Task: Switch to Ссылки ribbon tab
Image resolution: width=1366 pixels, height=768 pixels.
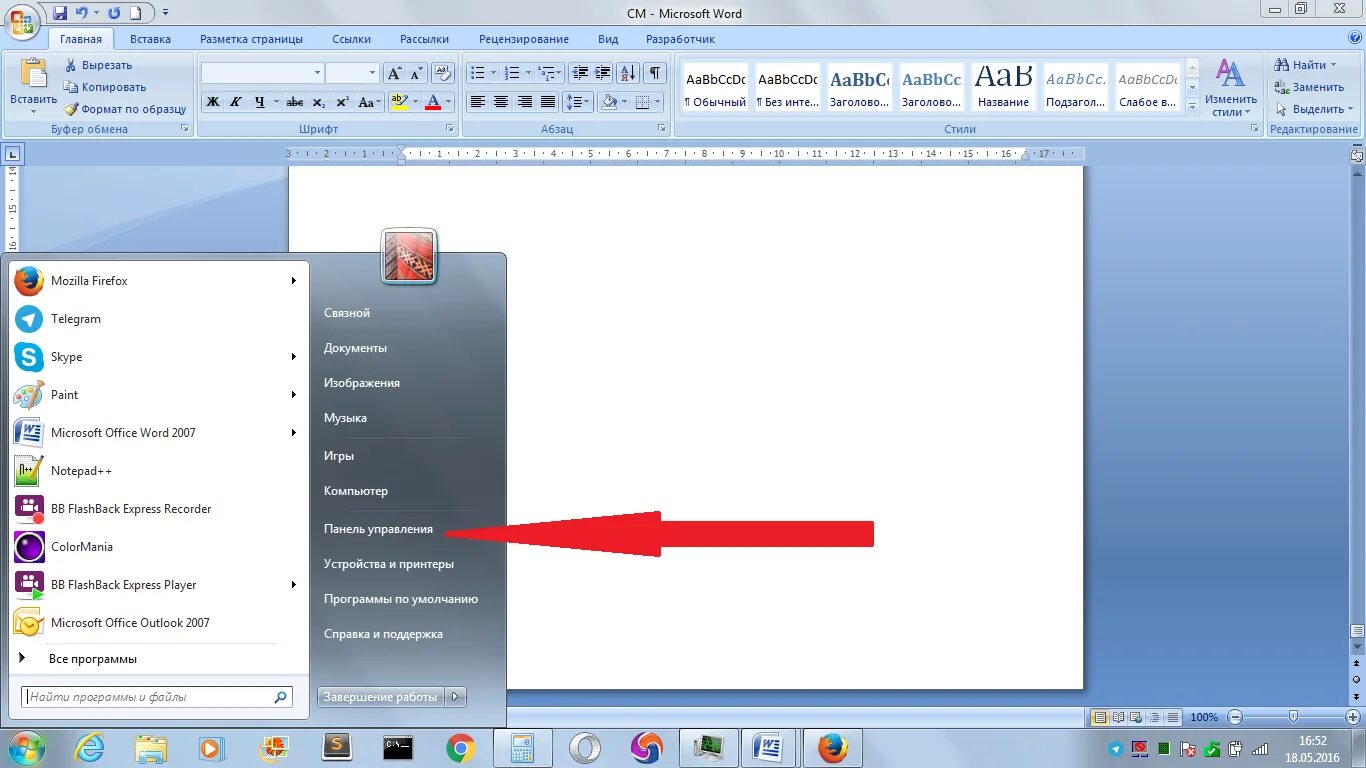Action: coord(352,39)
